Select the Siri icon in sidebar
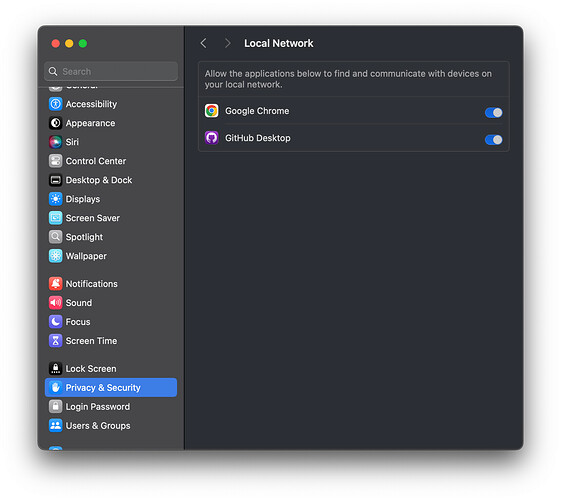Viewport: 561px width, 500px height. (x=55, y=142)
